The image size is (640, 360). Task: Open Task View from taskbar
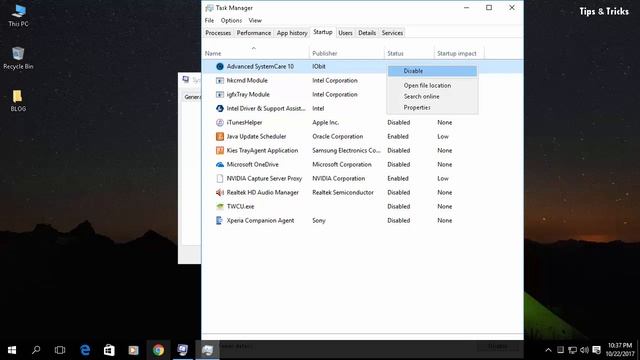(60, 350)
